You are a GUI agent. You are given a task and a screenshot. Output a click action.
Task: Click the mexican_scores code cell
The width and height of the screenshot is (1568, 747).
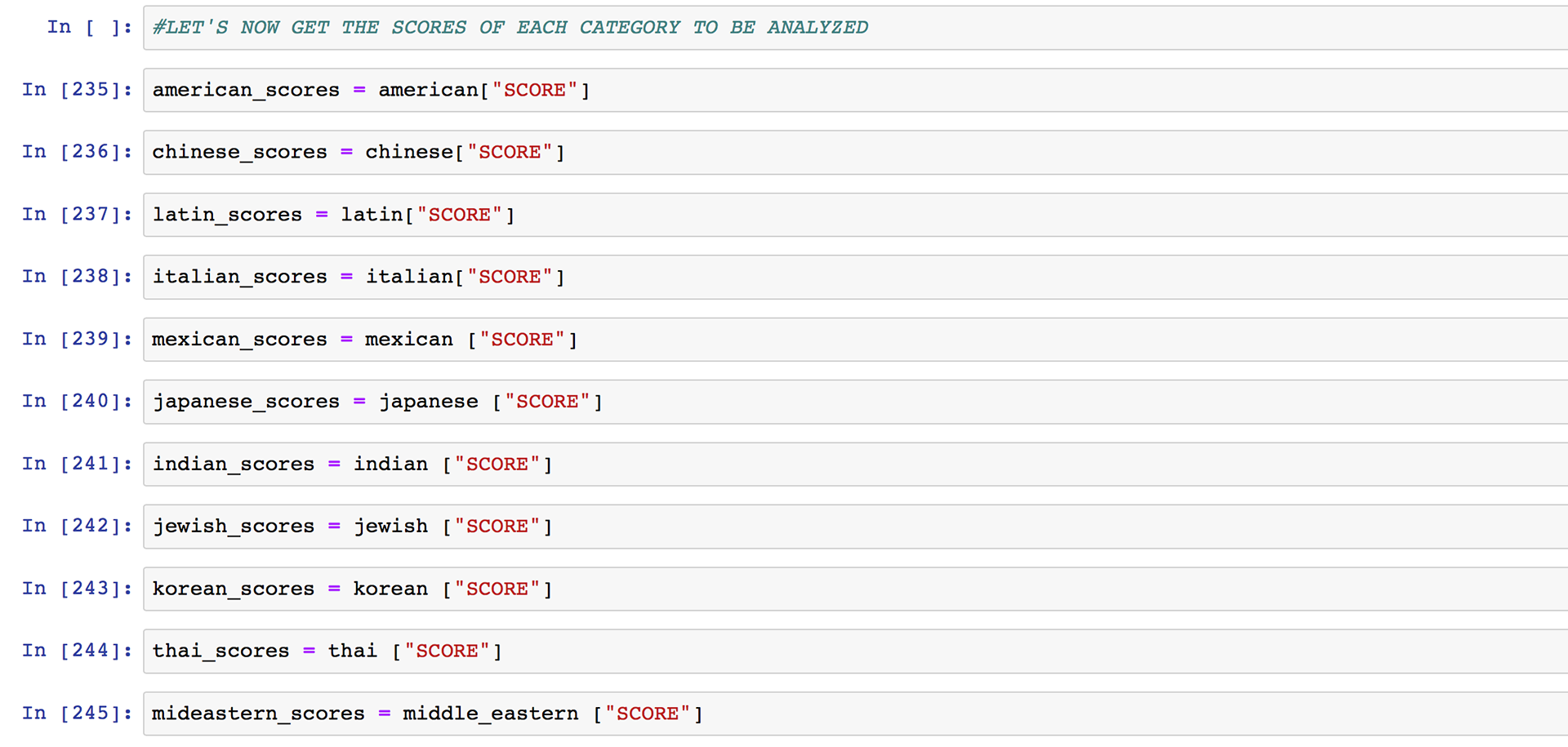[855, 339]
